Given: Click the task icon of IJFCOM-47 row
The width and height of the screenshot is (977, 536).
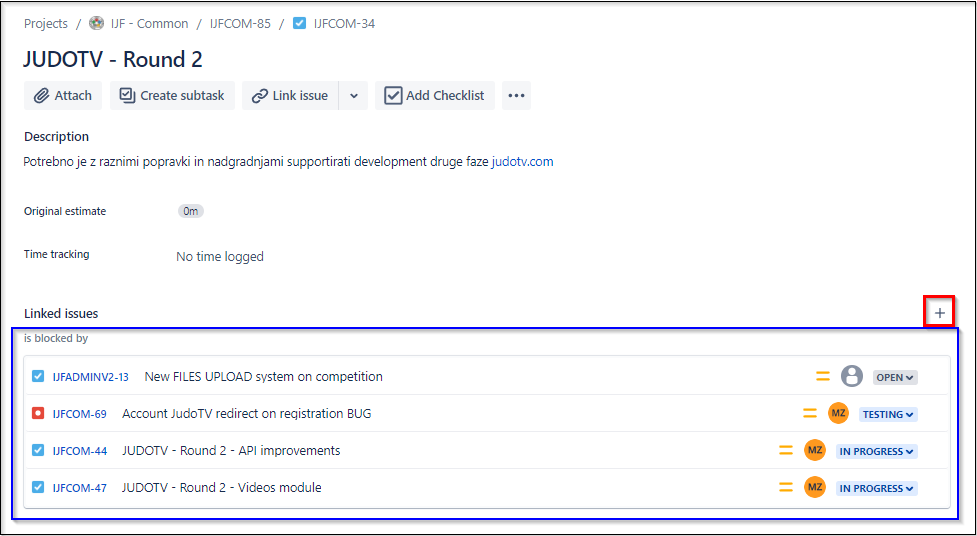Looking at the screenshot, I should click(x=38, y=487).
